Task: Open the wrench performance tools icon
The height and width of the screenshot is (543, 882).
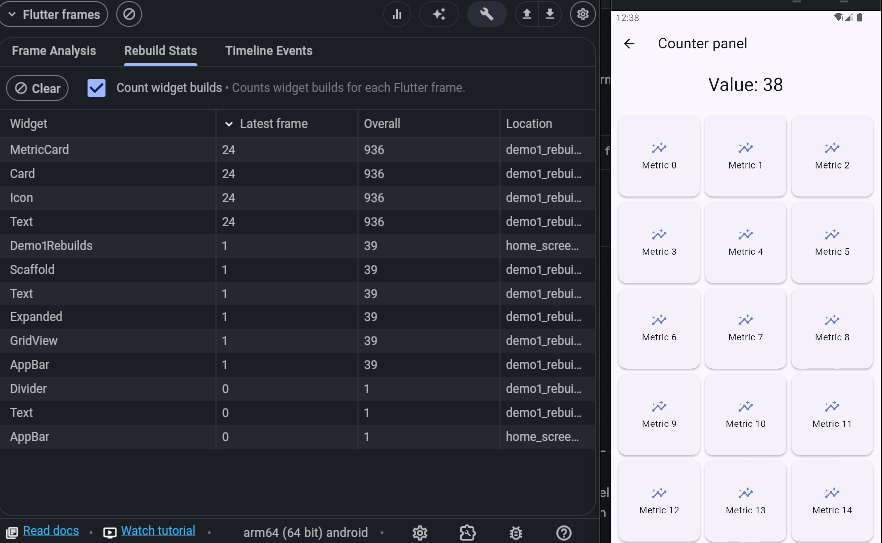Action: pos(487,15)
